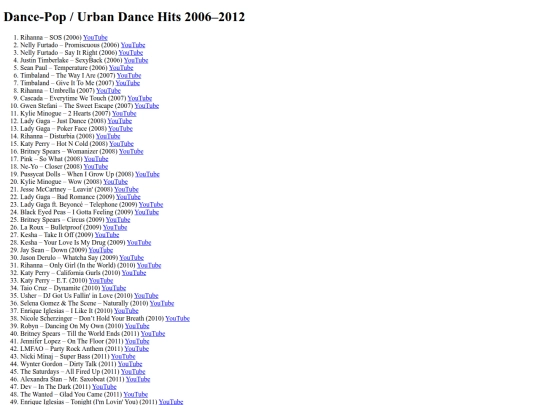540x405 pixels.
Task: Open YouTube link for Kylie Minogue – Wow
Action: coord(116,181)
